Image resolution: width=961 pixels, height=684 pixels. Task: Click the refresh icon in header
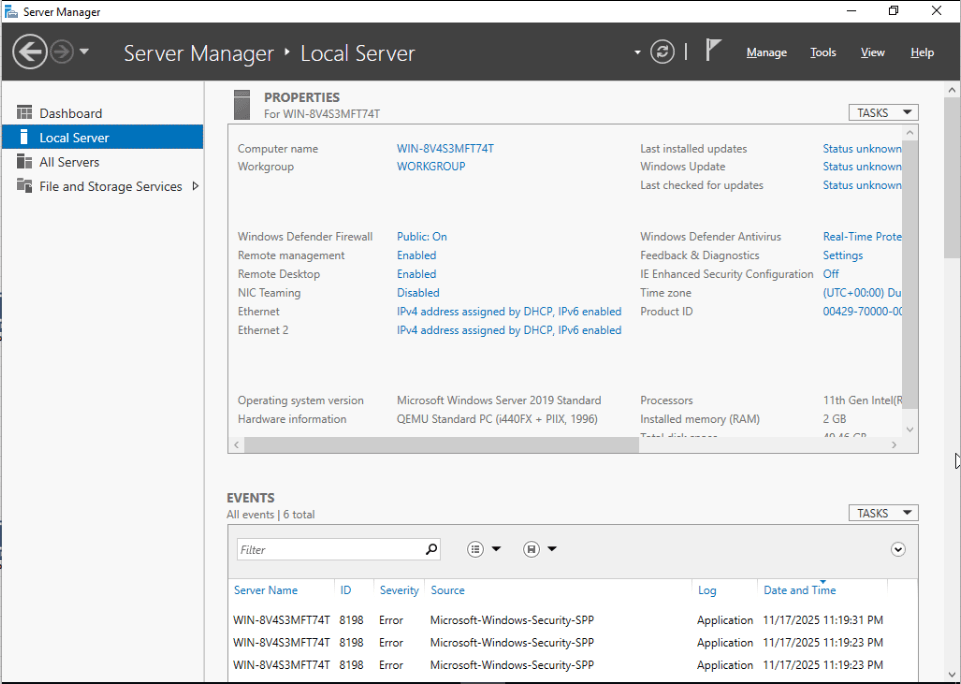(662, 52)
